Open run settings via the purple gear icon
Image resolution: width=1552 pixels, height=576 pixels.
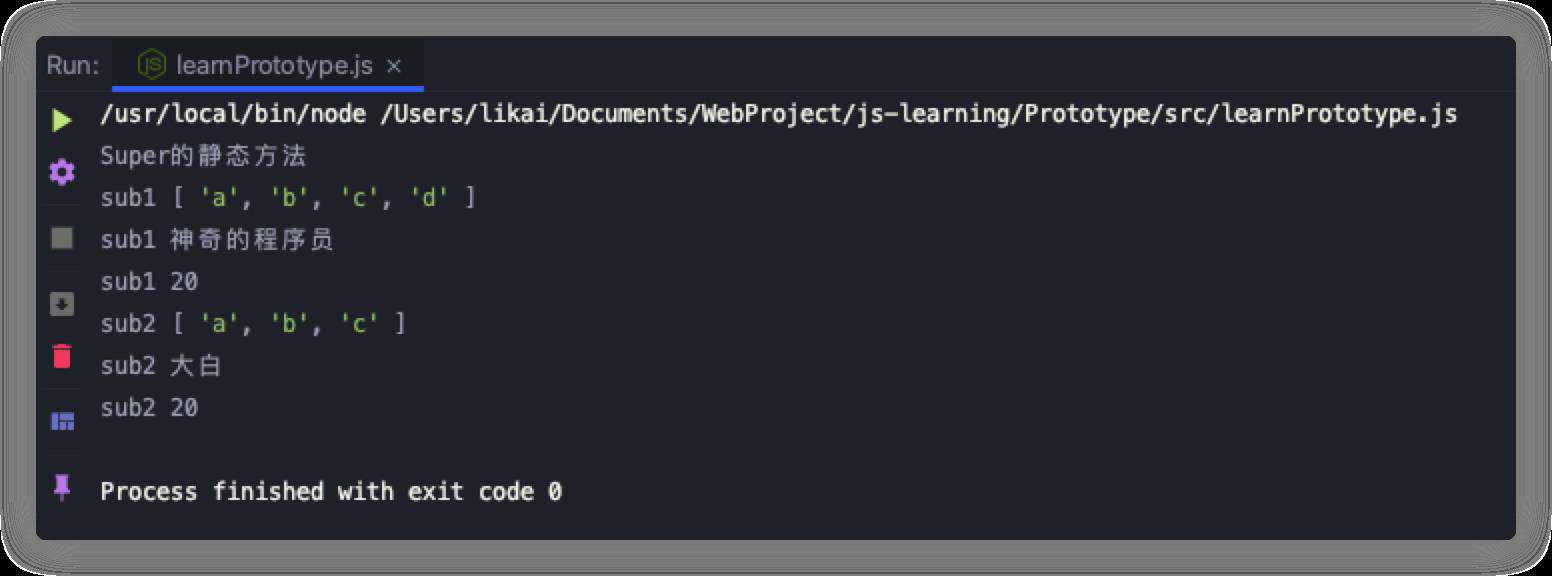62,172
